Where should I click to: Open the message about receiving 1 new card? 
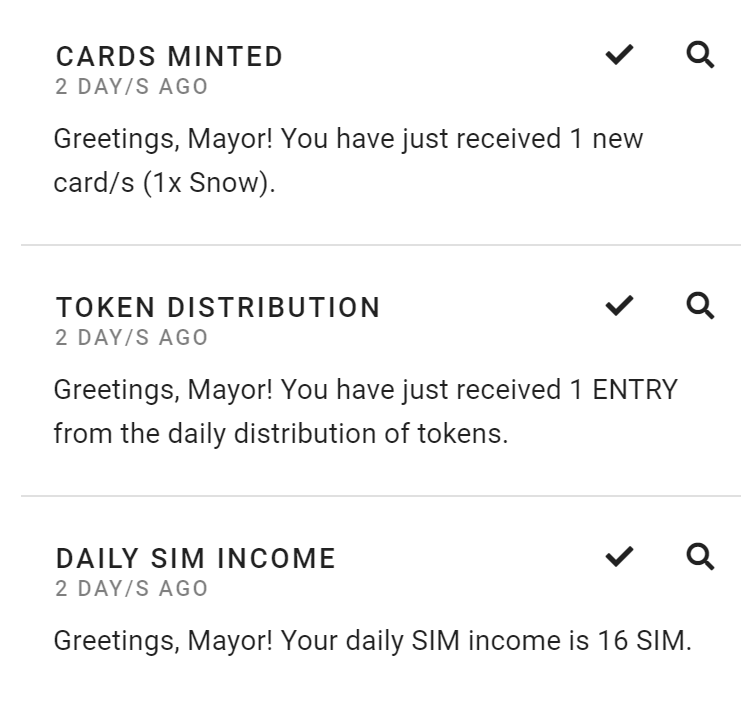tap(348, 161)
